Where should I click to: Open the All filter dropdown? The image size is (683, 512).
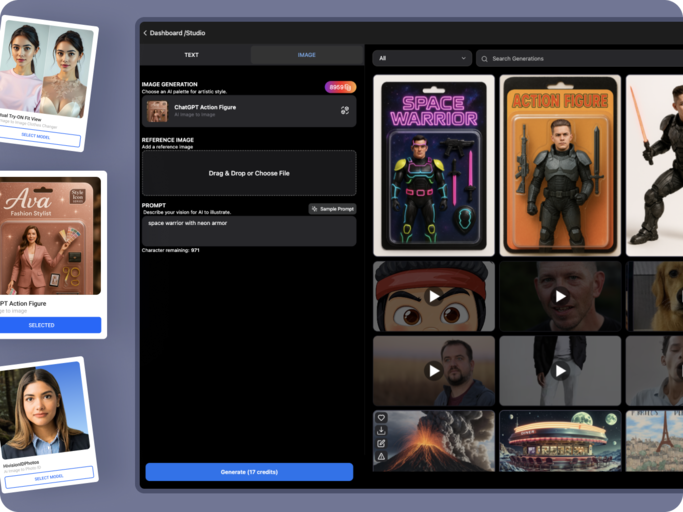coord(421,59)
